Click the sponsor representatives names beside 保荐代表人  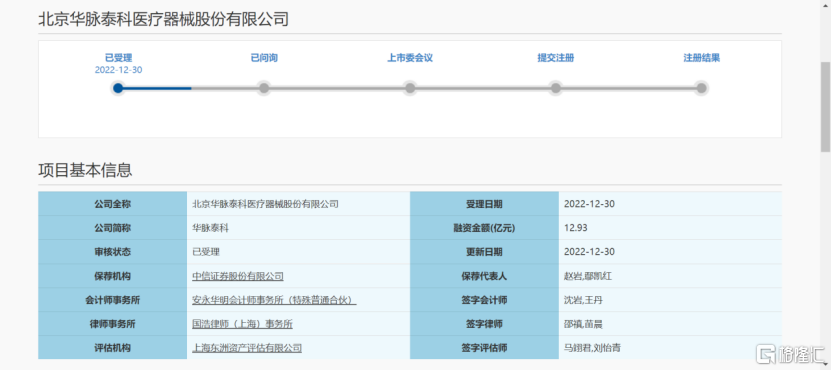click(x=588, y=276)
